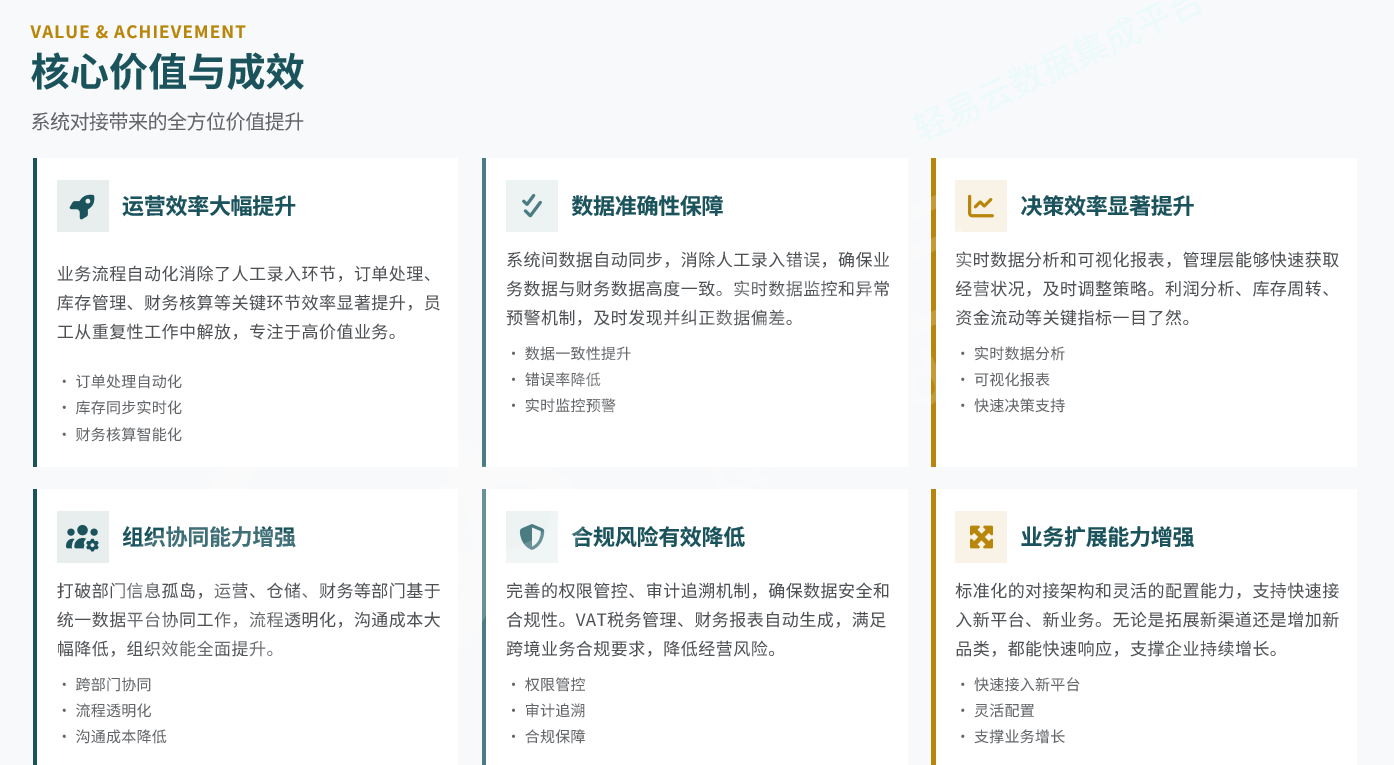
Task: Click the 快速接入新平台 bullet item
Action: tap(1026, 684)
